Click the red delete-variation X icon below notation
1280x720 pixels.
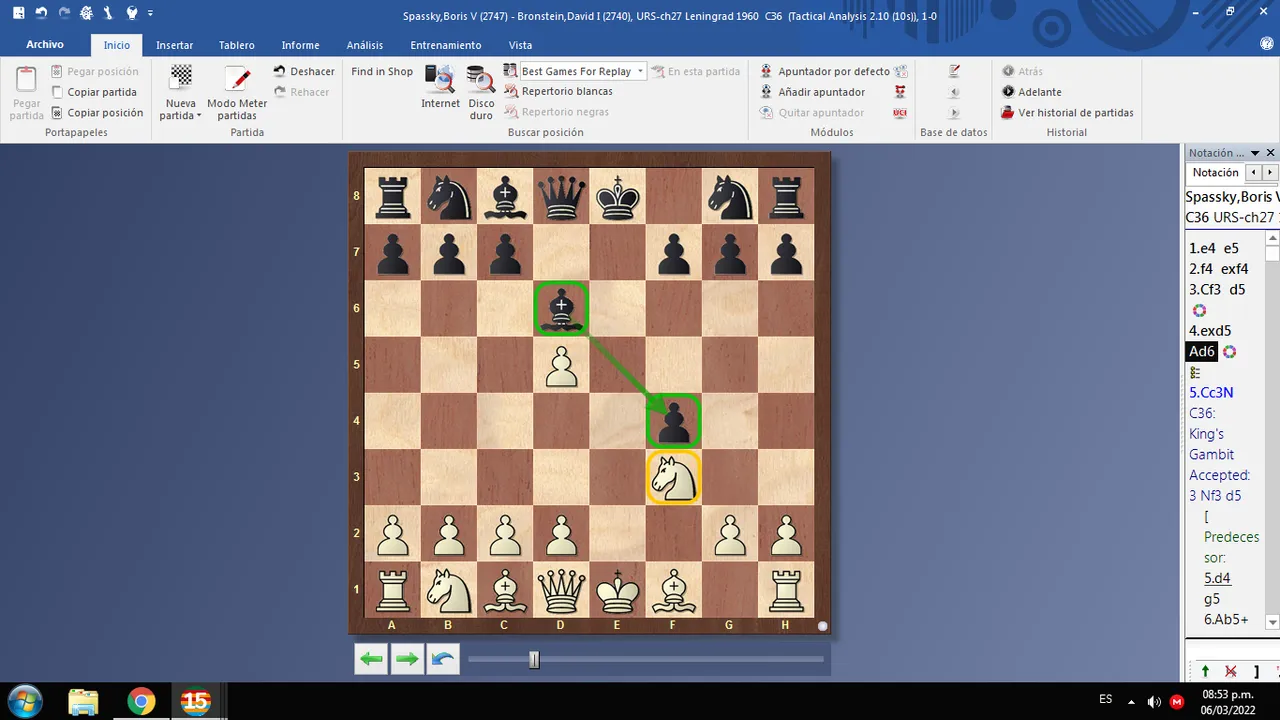pyautogui.click(x=1231, y=671)
